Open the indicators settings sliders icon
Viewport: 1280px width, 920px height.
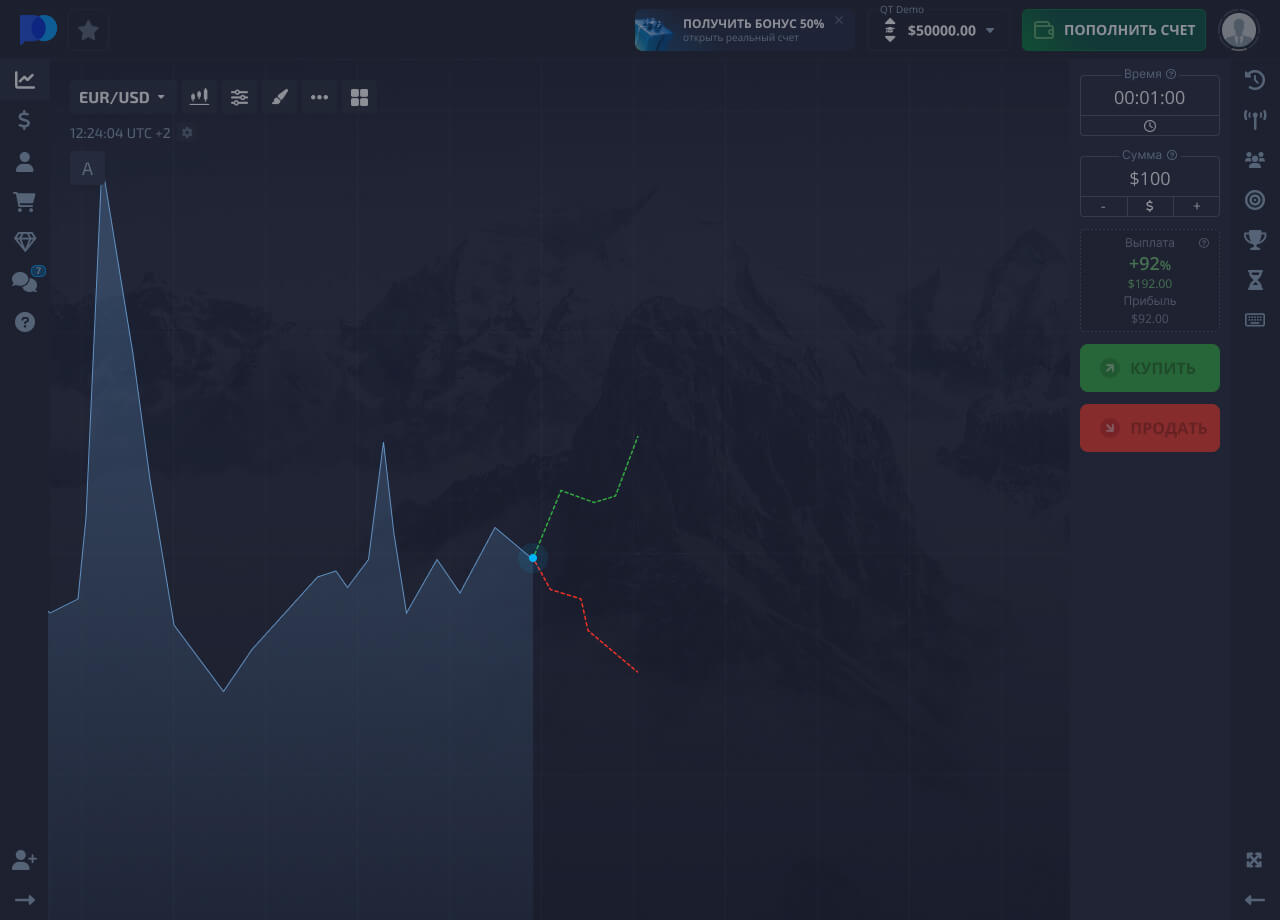239,97
